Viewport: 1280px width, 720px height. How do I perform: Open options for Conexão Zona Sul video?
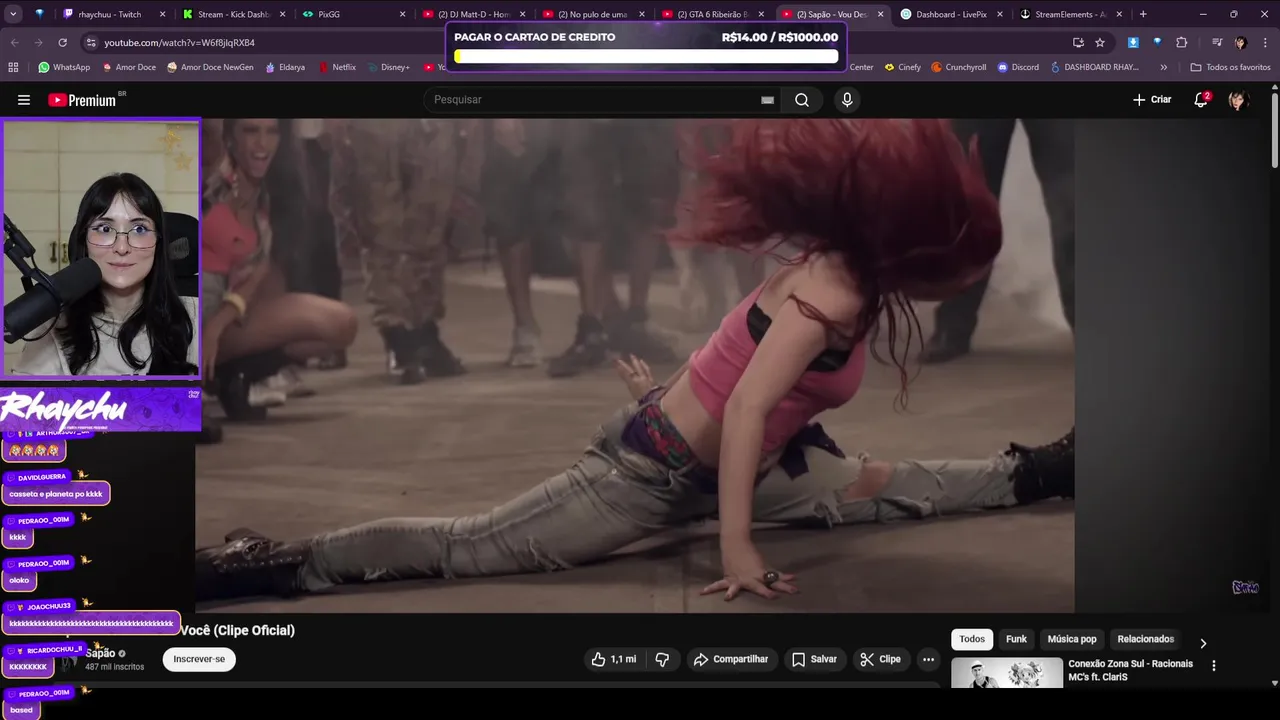[x=1214, y=665]
